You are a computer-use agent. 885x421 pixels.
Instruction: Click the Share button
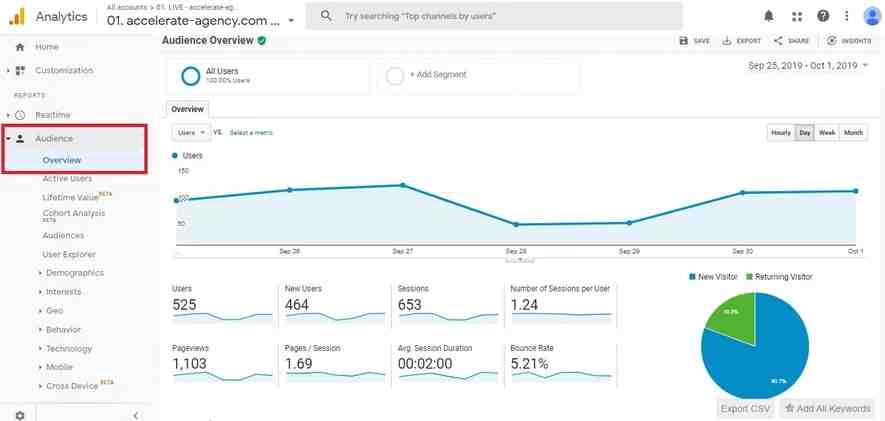tap(791, 41)
